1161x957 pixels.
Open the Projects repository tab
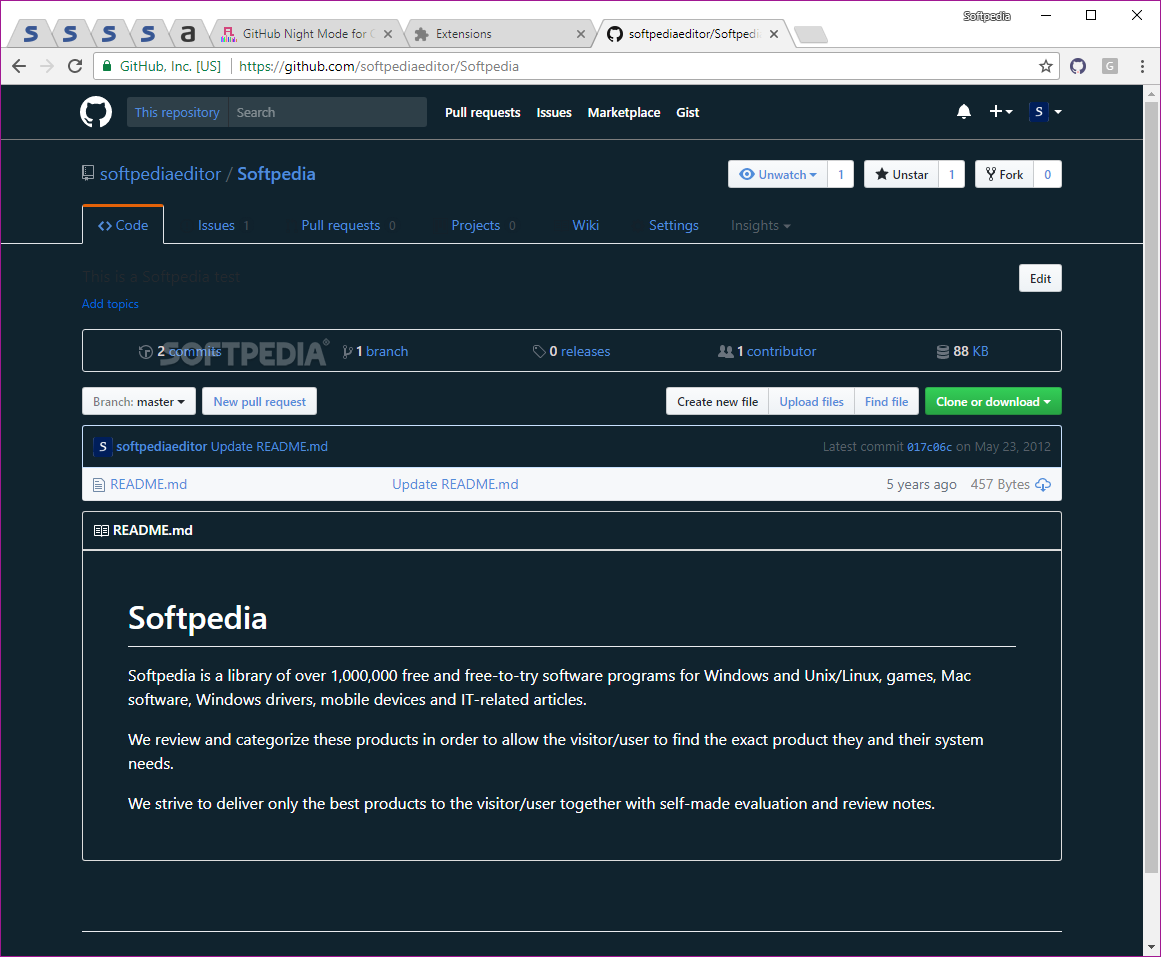tap(483, 225)
